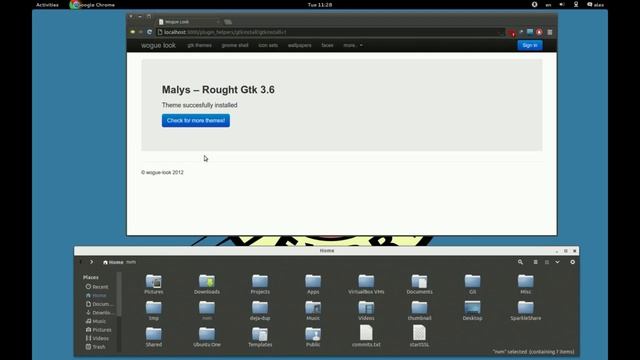The width and height of the screenshot is (640, 360).
Task: Select the Apps folder
Action: click(313, 284)
